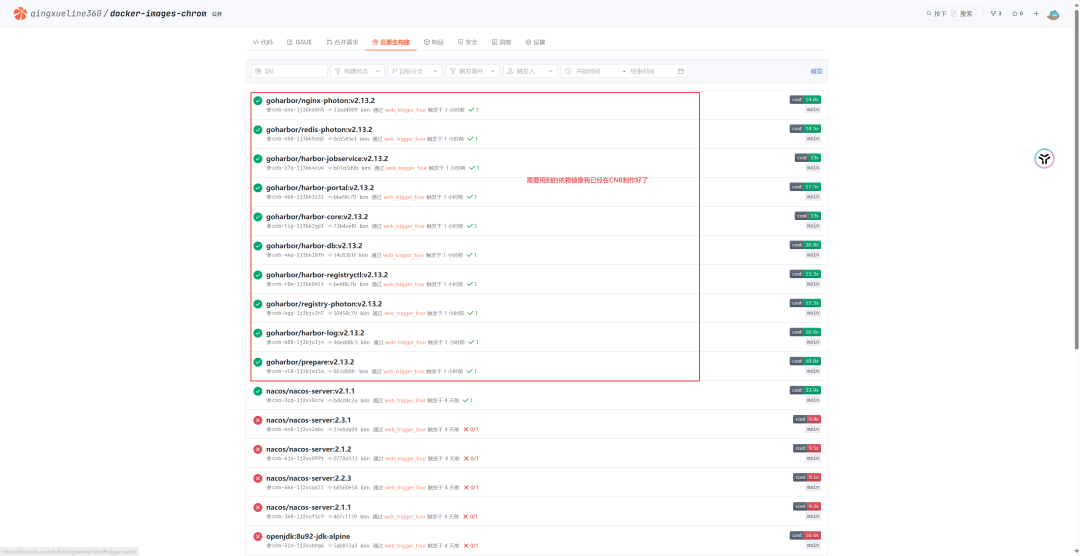Screen dimensions: 1080x556
Task: Click cost badge of nacos-server:2.3.1 build
Action: tap(807, 419)
